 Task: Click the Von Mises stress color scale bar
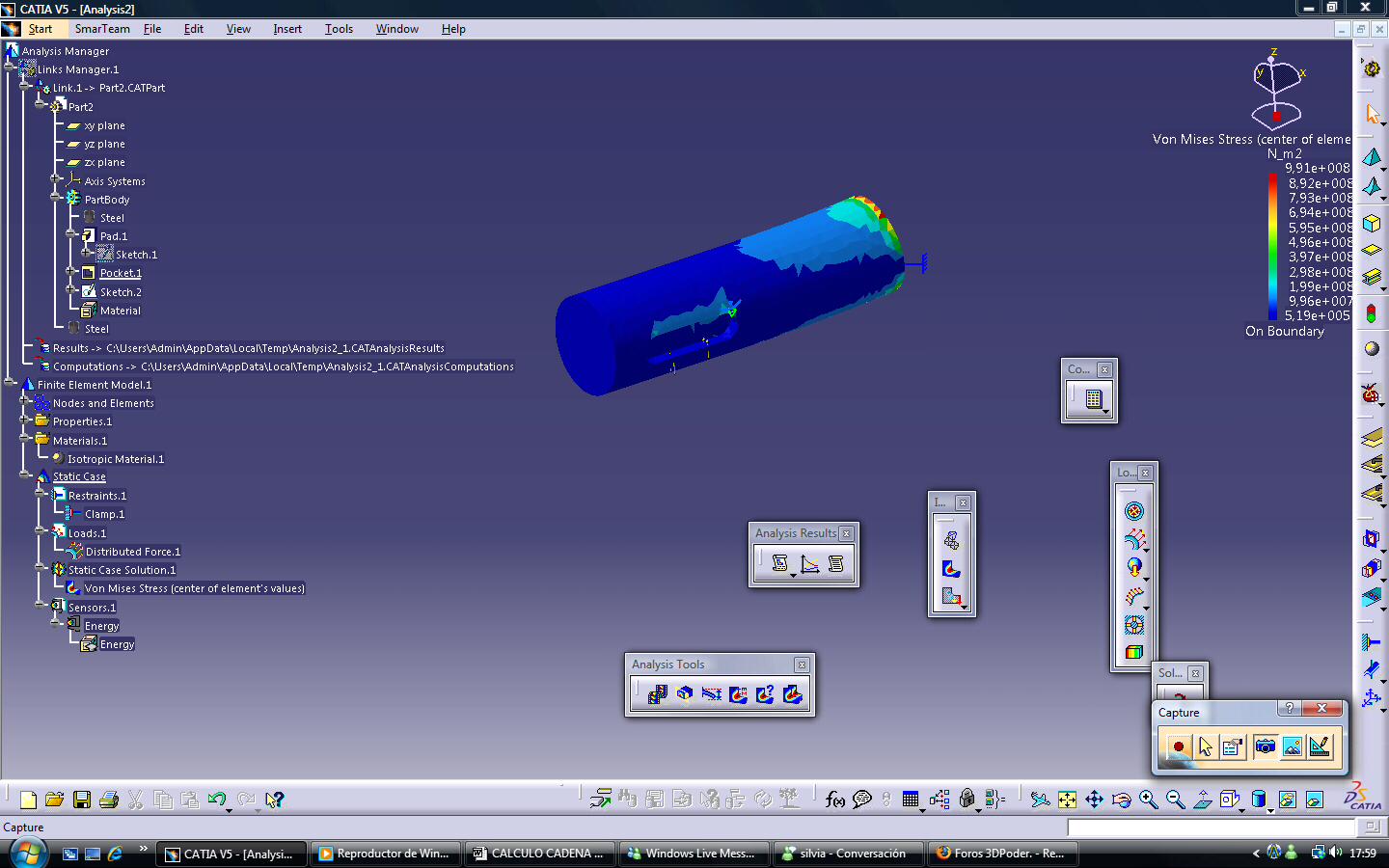pyautogui.click(x=1272, y=246)
